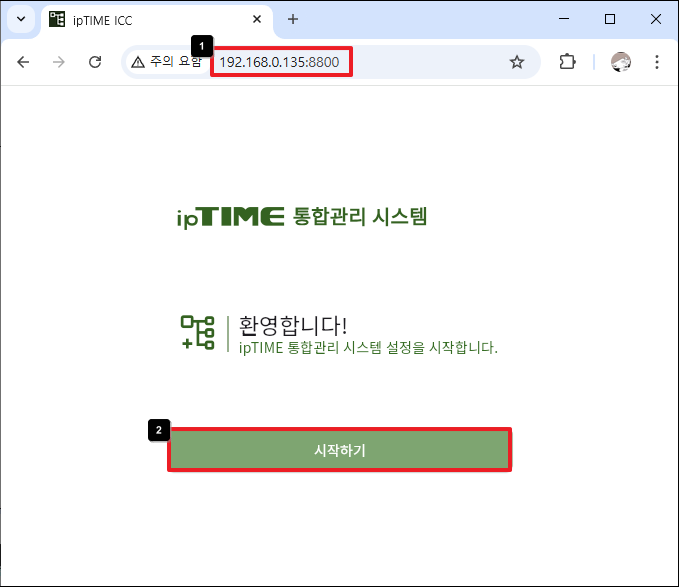The image size is (679, 587).
Task: Minimize the Chrome window
Action: (563, 19)
